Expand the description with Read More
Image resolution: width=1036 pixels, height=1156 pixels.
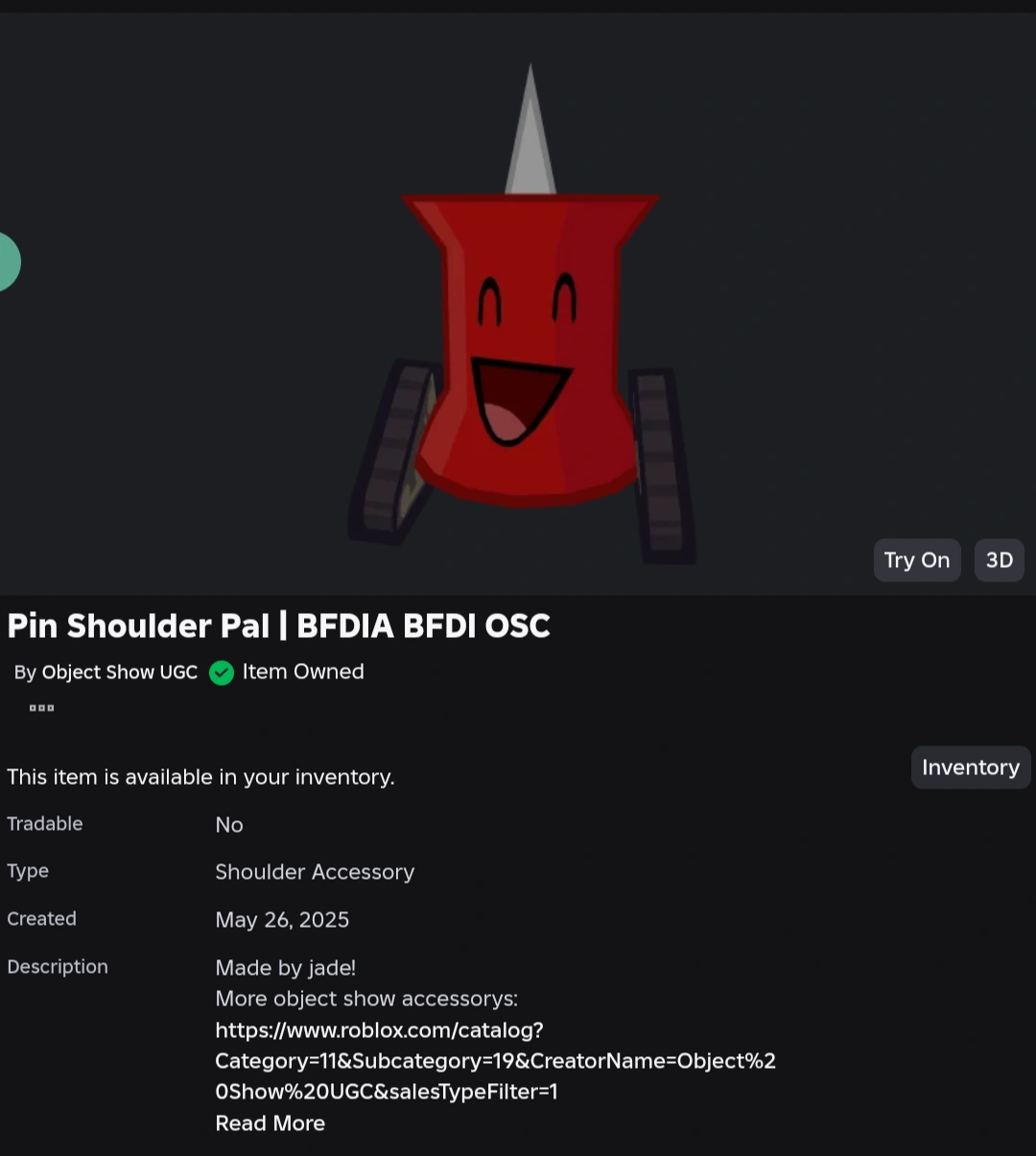(x=271, y=1123)
